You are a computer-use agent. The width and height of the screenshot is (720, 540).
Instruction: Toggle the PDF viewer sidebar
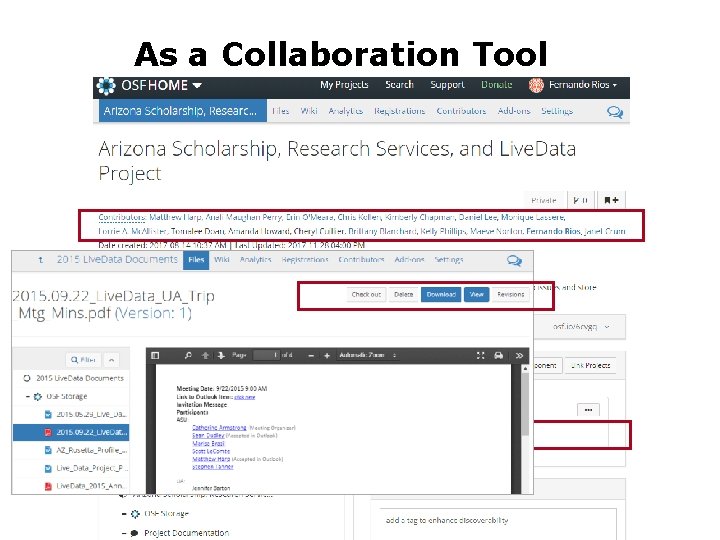pos(155,355)
